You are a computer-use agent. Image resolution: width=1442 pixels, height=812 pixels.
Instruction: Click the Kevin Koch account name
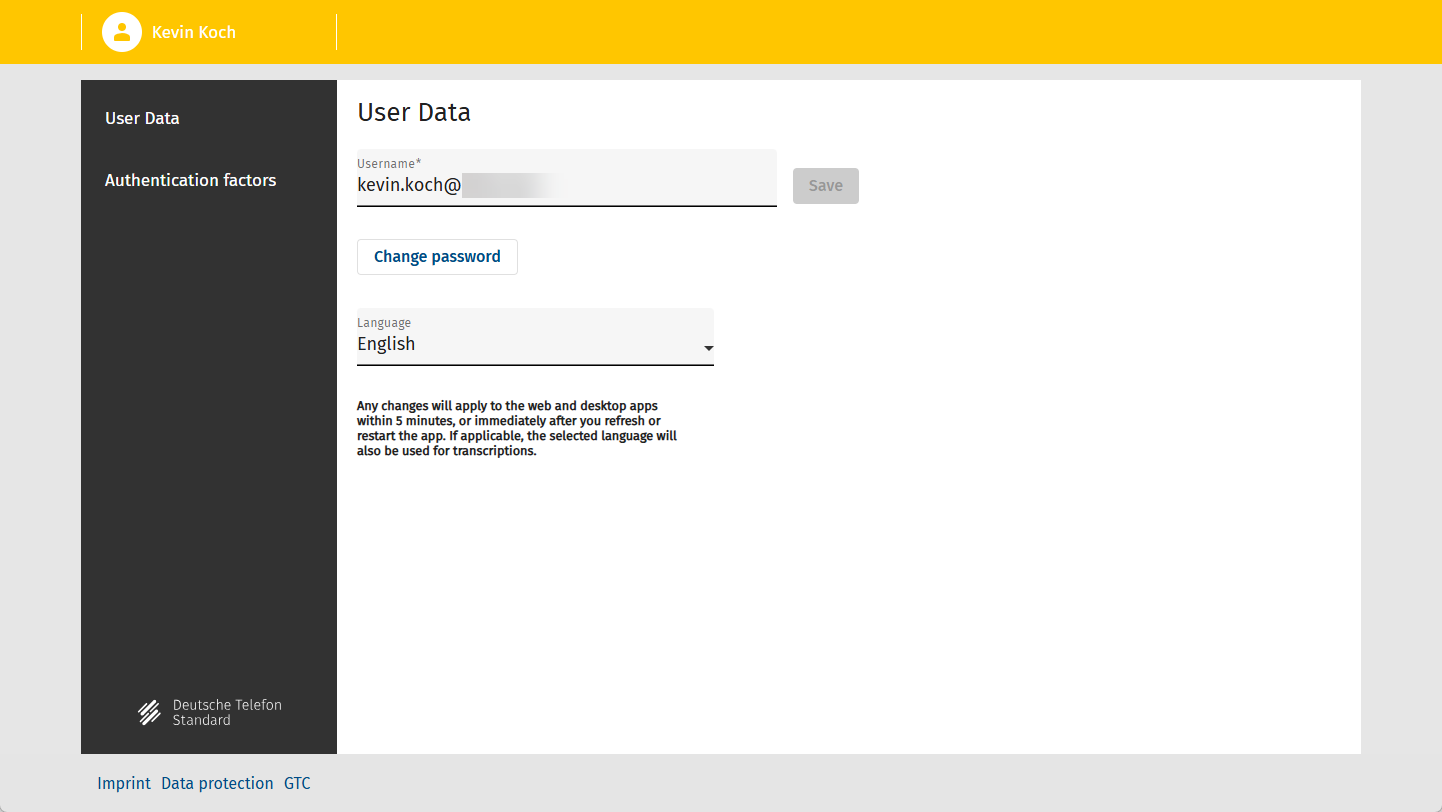pyautogui.click(x=194, y=32)
